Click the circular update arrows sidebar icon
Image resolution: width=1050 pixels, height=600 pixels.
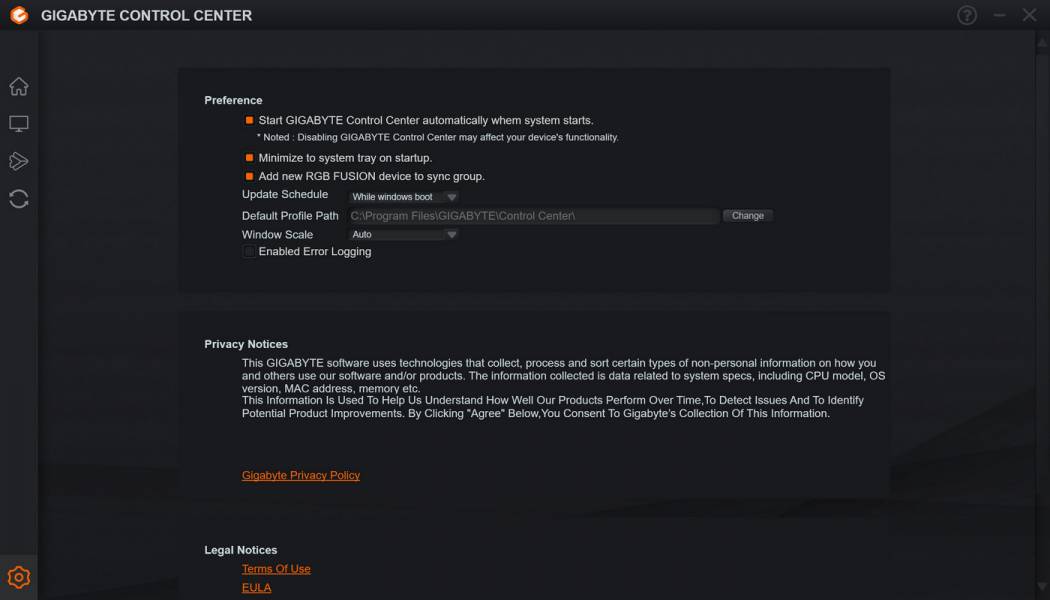pyautogui.click(x=18, y=198)
